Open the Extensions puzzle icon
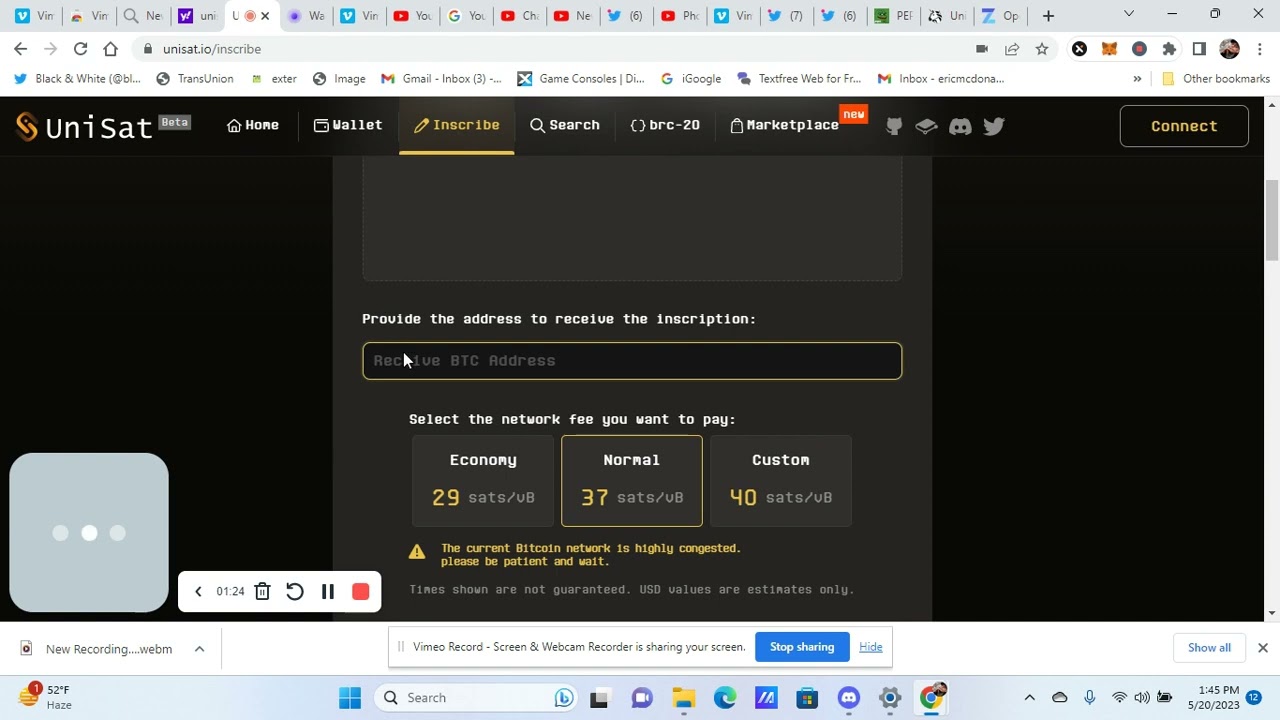This screenshot has width=1280, height=720. click(x=1169, y=49)
